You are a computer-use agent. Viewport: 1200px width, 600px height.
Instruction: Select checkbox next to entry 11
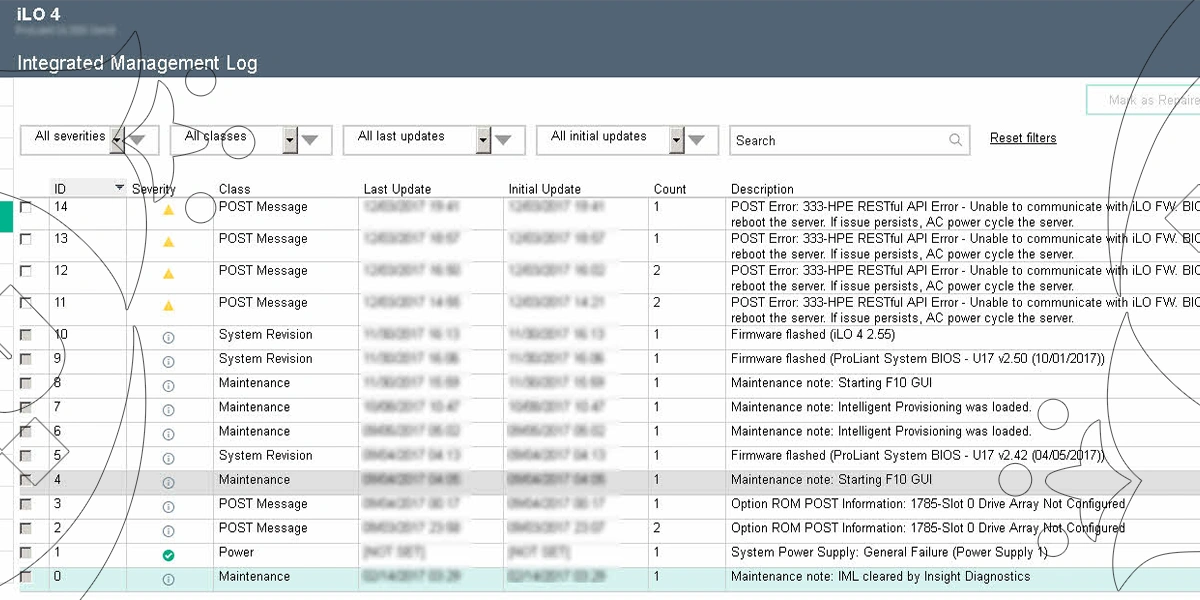pos(26,303)
